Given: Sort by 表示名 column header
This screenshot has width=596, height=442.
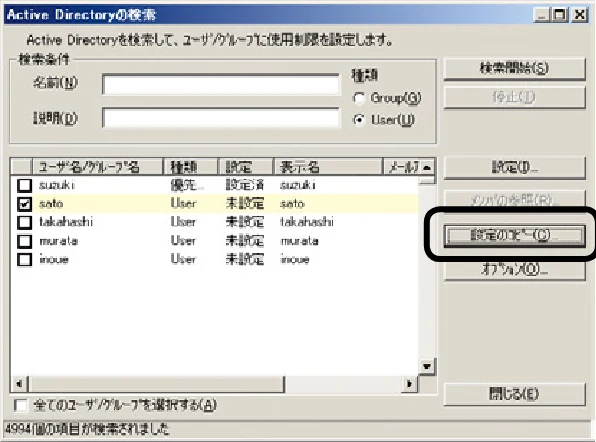Looking at the screenshot, I should click(328, 167).
